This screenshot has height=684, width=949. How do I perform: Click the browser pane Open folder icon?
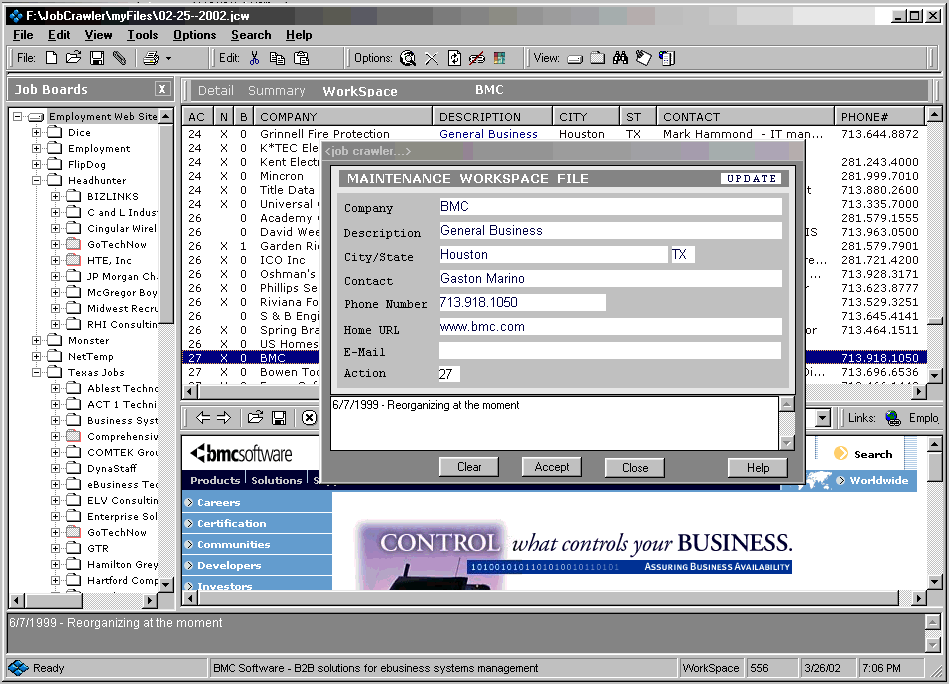click(x=255, y=418)
